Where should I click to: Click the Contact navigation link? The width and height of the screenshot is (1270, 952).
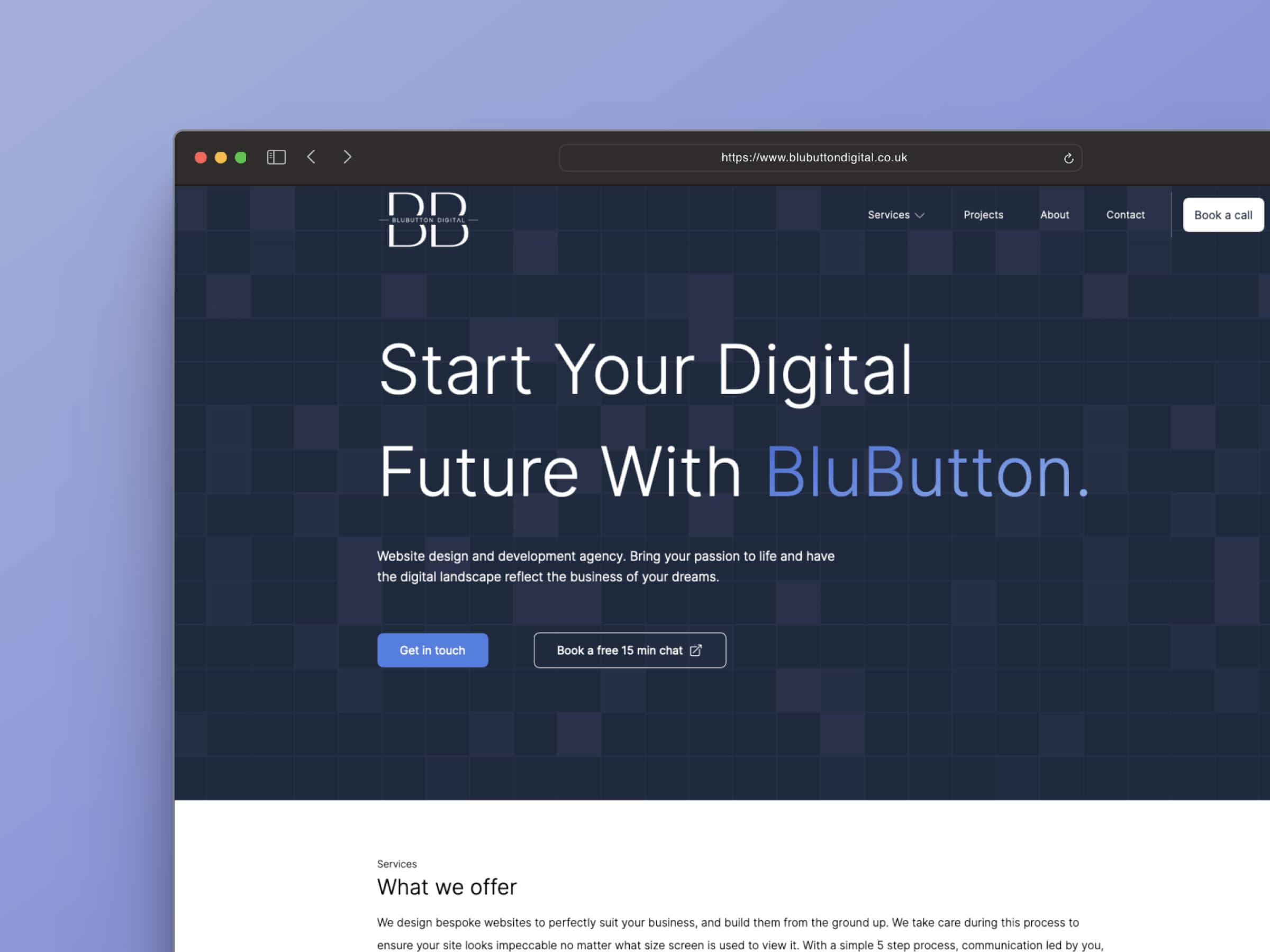(x=1125, y=214)
